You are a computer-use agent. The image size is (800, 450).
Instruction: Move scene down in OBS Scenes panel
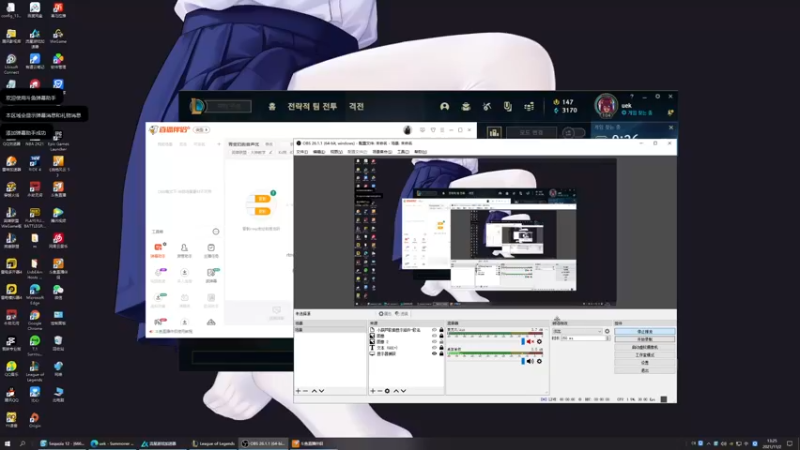(321, 391)
